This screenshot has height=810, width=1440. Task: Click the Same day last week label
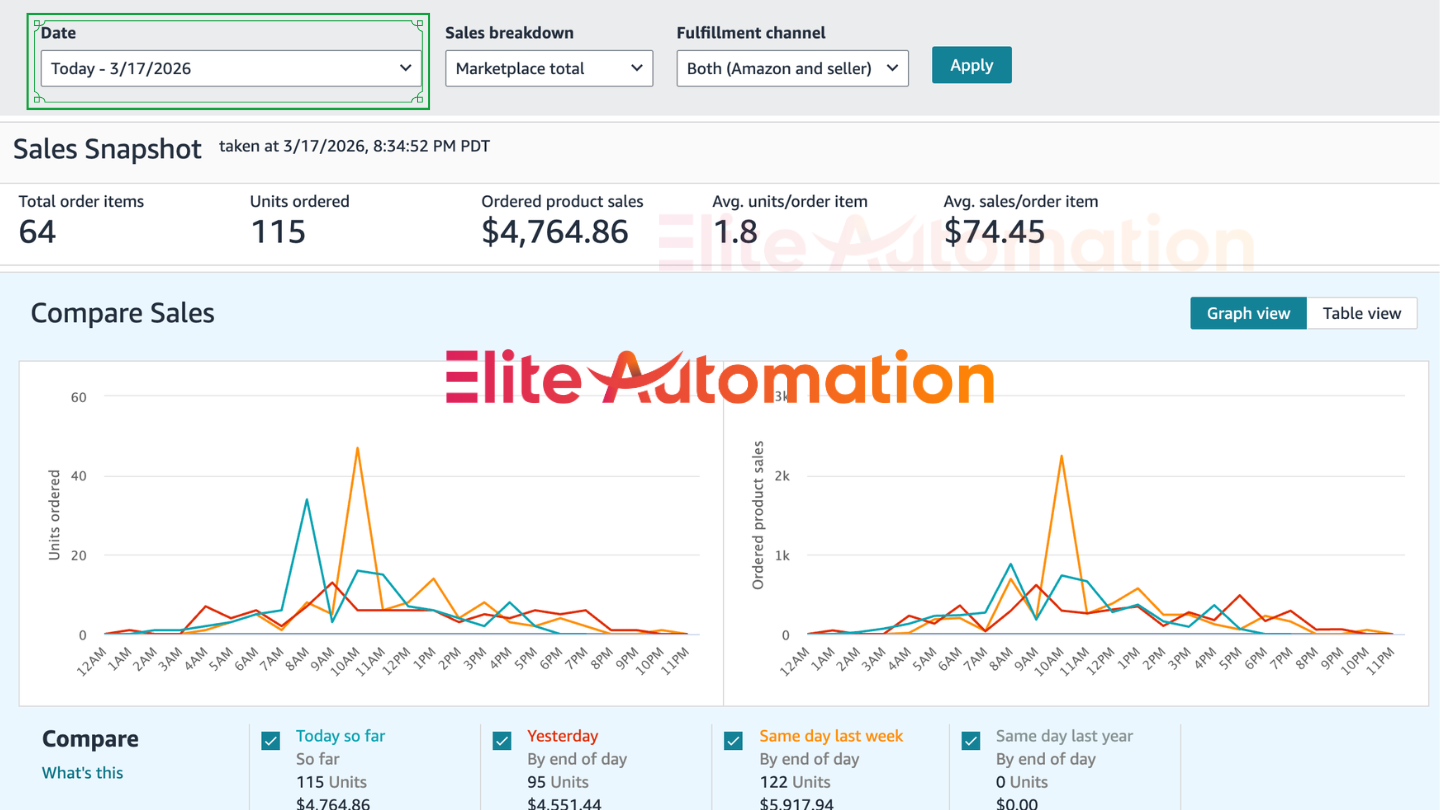[x=831, y=736]
